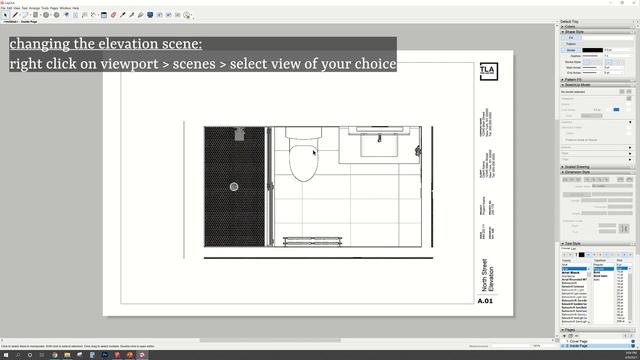Screen dimensions: 640x360
Task: Open the Arrange menu
Action: pos(34,8)
